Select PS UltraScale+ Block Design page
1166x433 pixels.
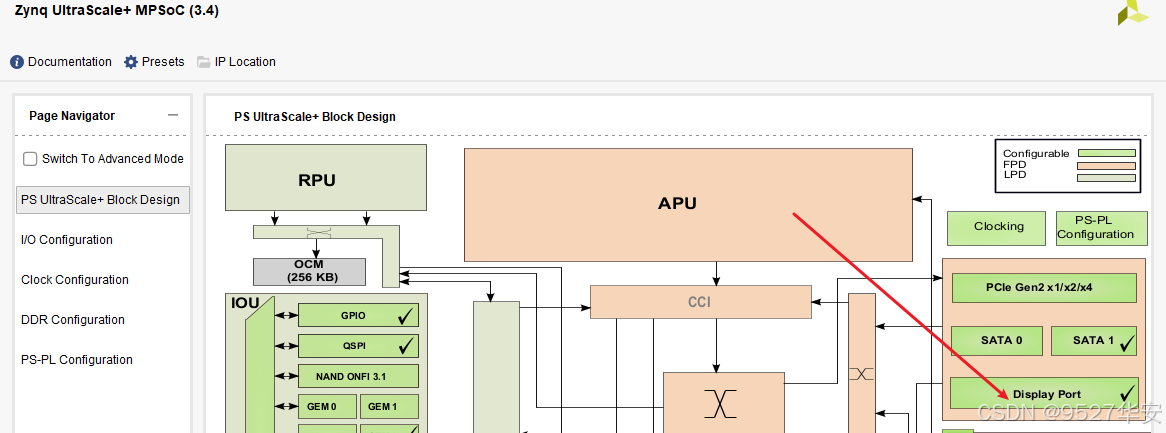pos(103,199)
